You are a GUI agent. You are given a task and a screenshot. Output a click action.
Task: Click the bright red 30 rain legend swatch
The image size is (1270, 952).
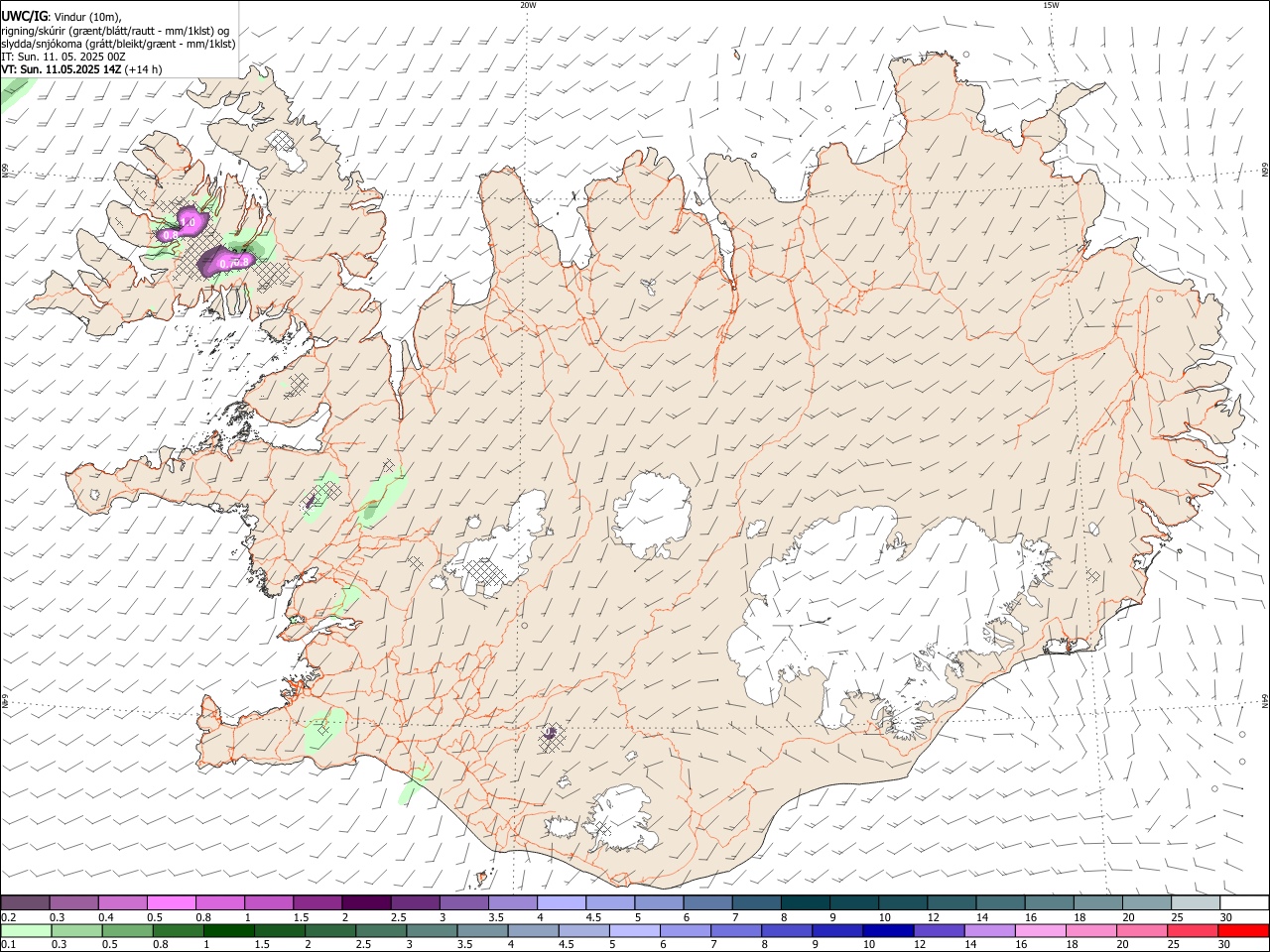pyautogui.click(x=1243, y=931)
